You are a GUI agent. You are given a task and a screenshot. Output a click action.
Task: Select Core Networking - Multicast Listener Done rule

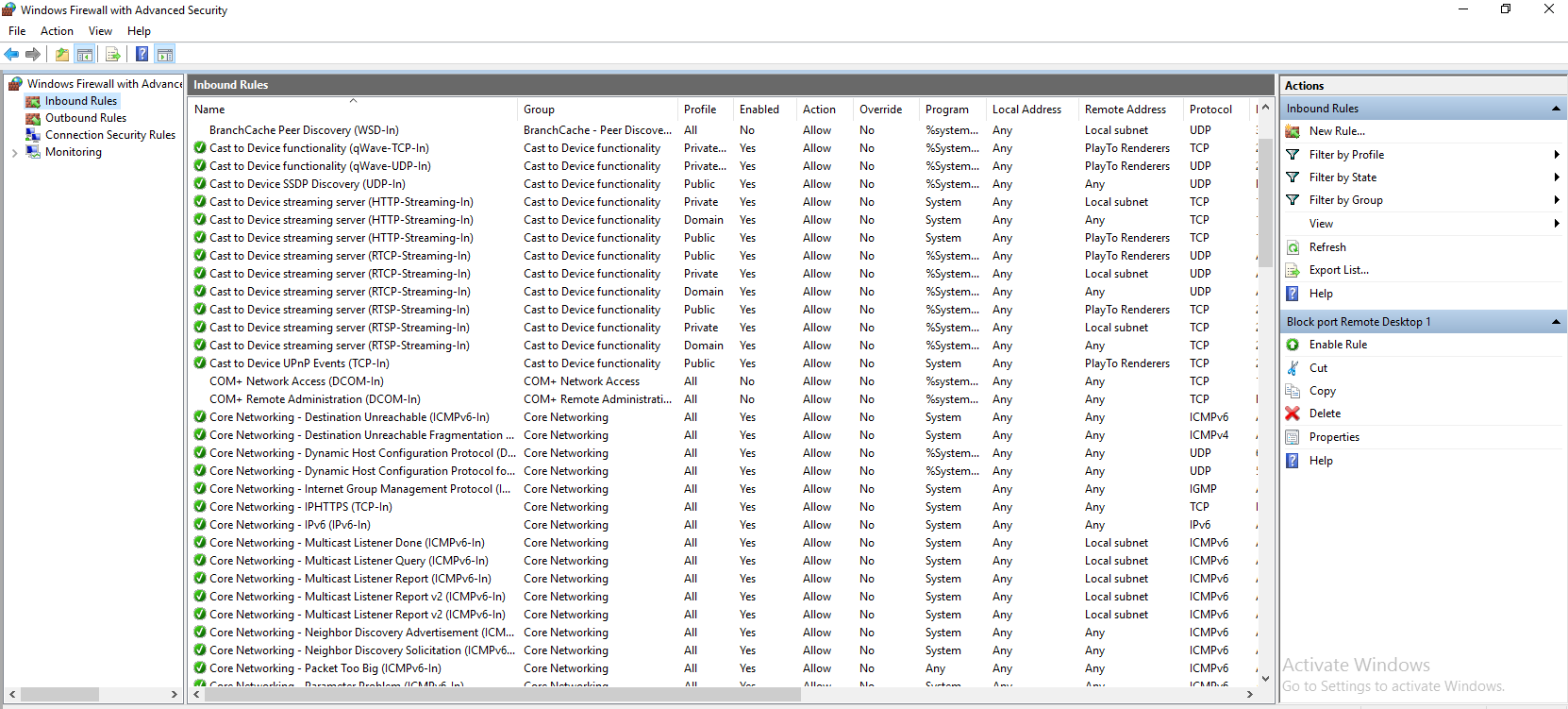tap(347, 543)
